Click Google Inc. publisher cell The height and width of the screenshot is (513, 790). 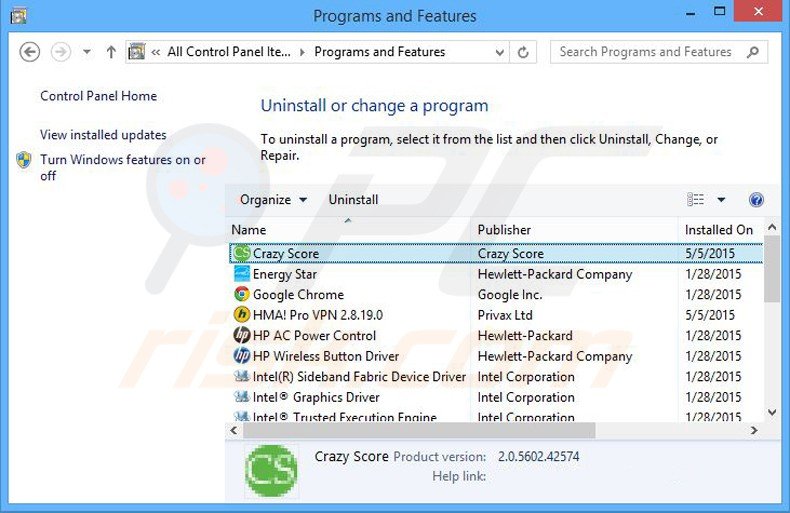point(510,295)
